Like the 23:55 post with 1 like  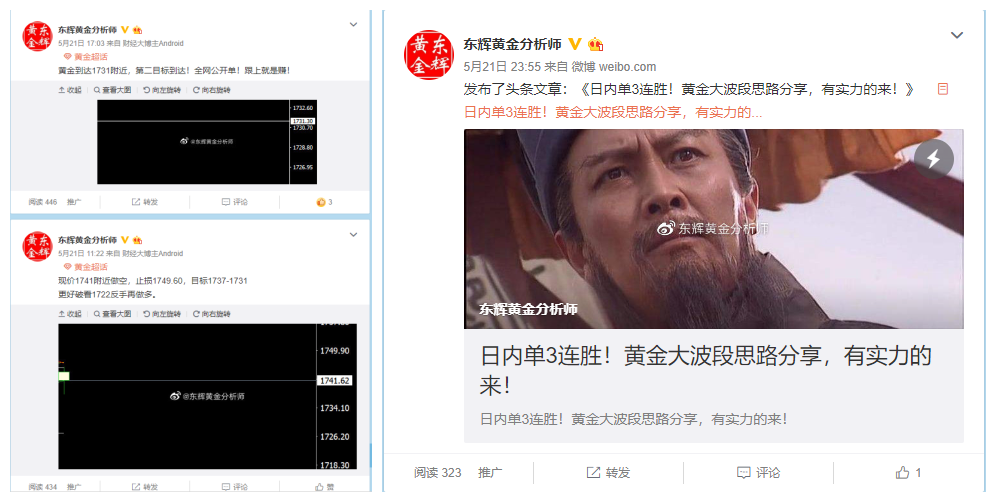click(908, 472)
